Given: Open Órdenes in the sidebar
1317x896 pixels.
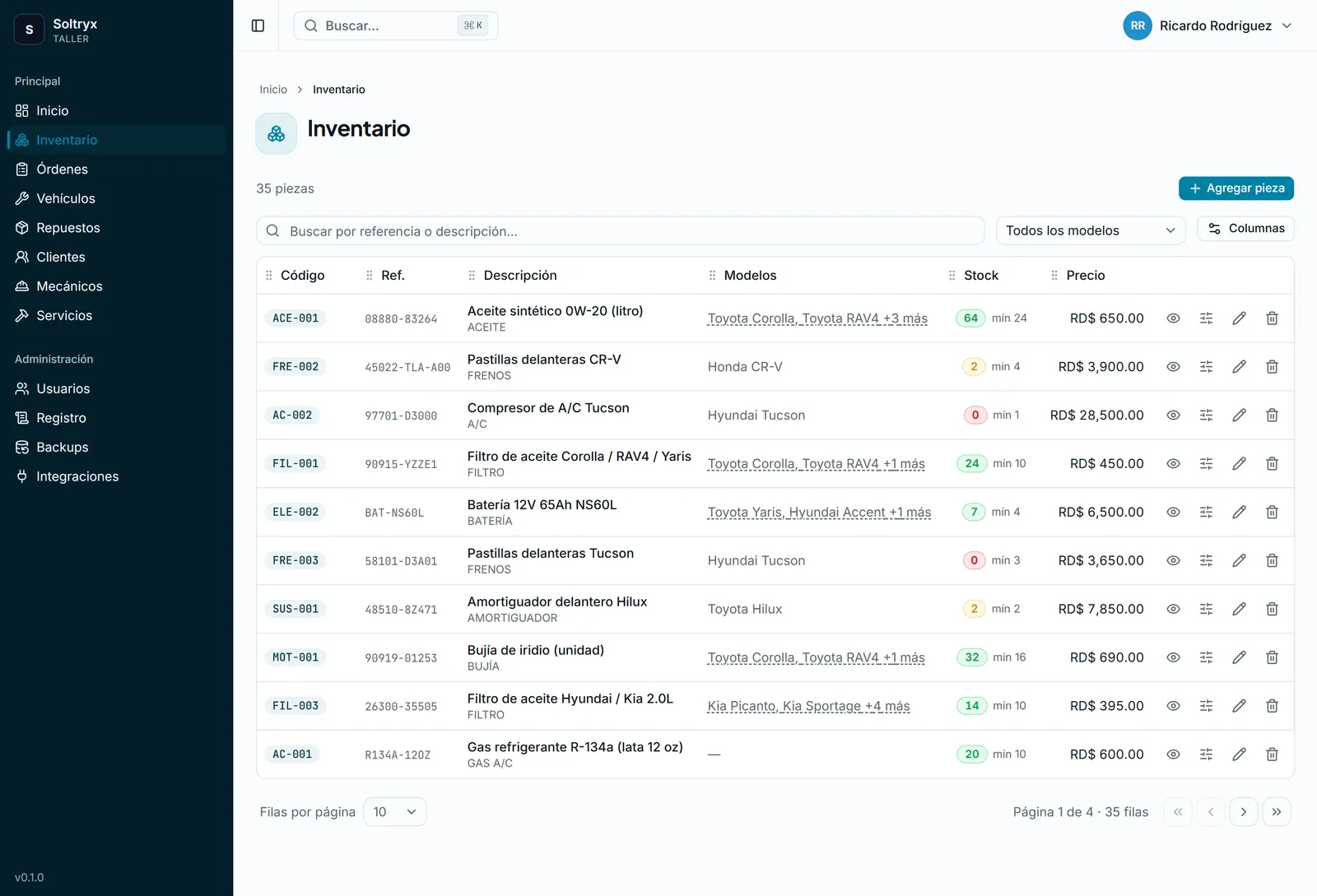Looking at the screenshot, I should 116,169.
